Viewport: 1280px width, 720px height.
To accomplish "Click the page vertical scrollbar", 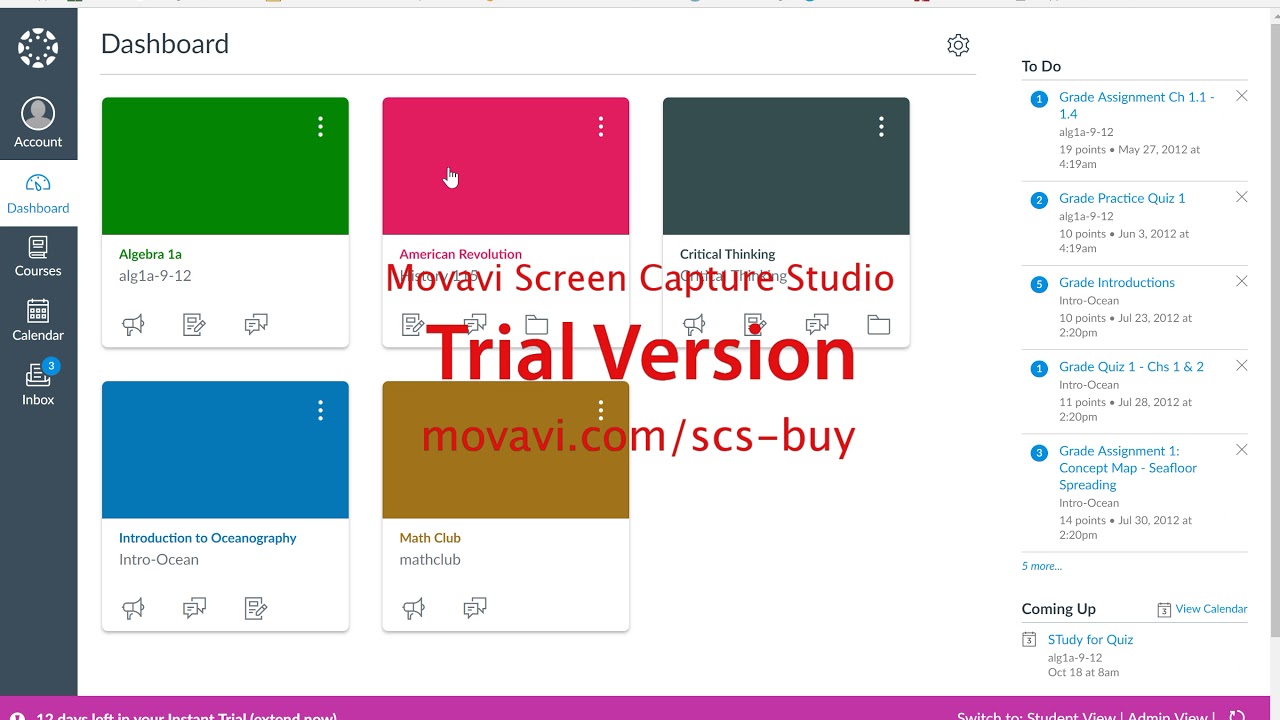I will tap(1274, 330).
